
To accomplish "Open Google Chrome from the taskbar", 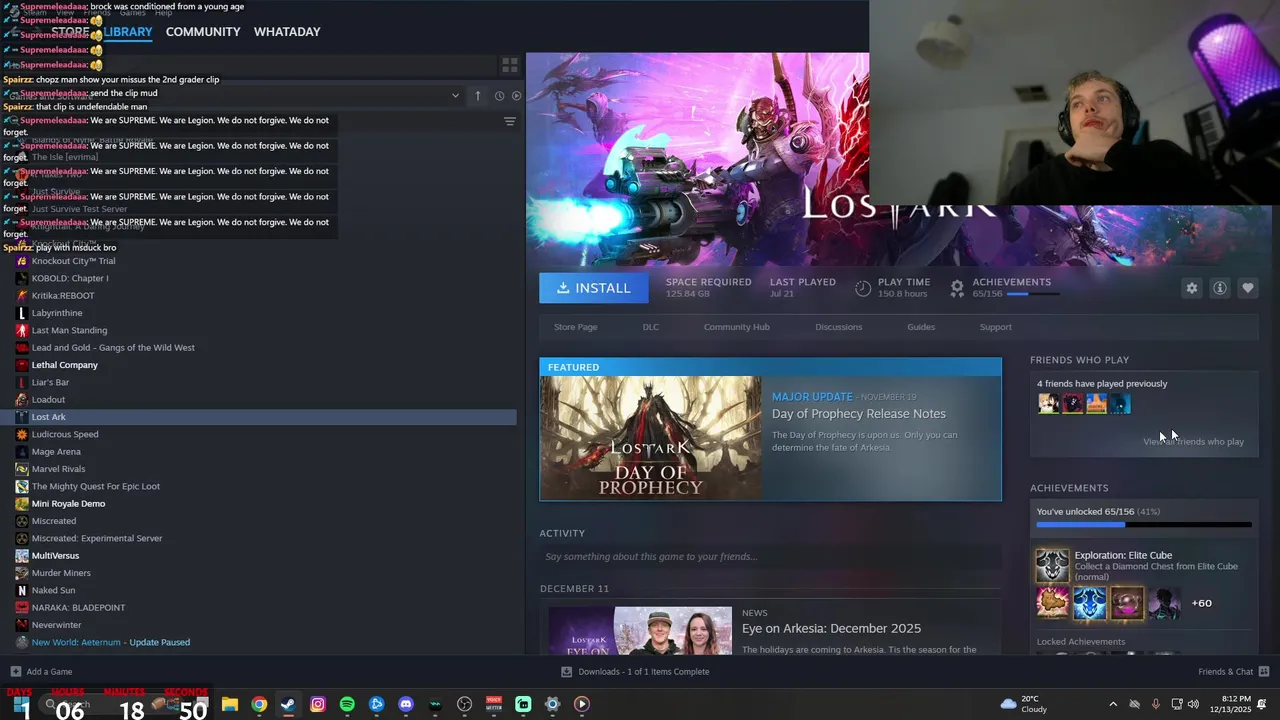I will [x=259, y=704].
